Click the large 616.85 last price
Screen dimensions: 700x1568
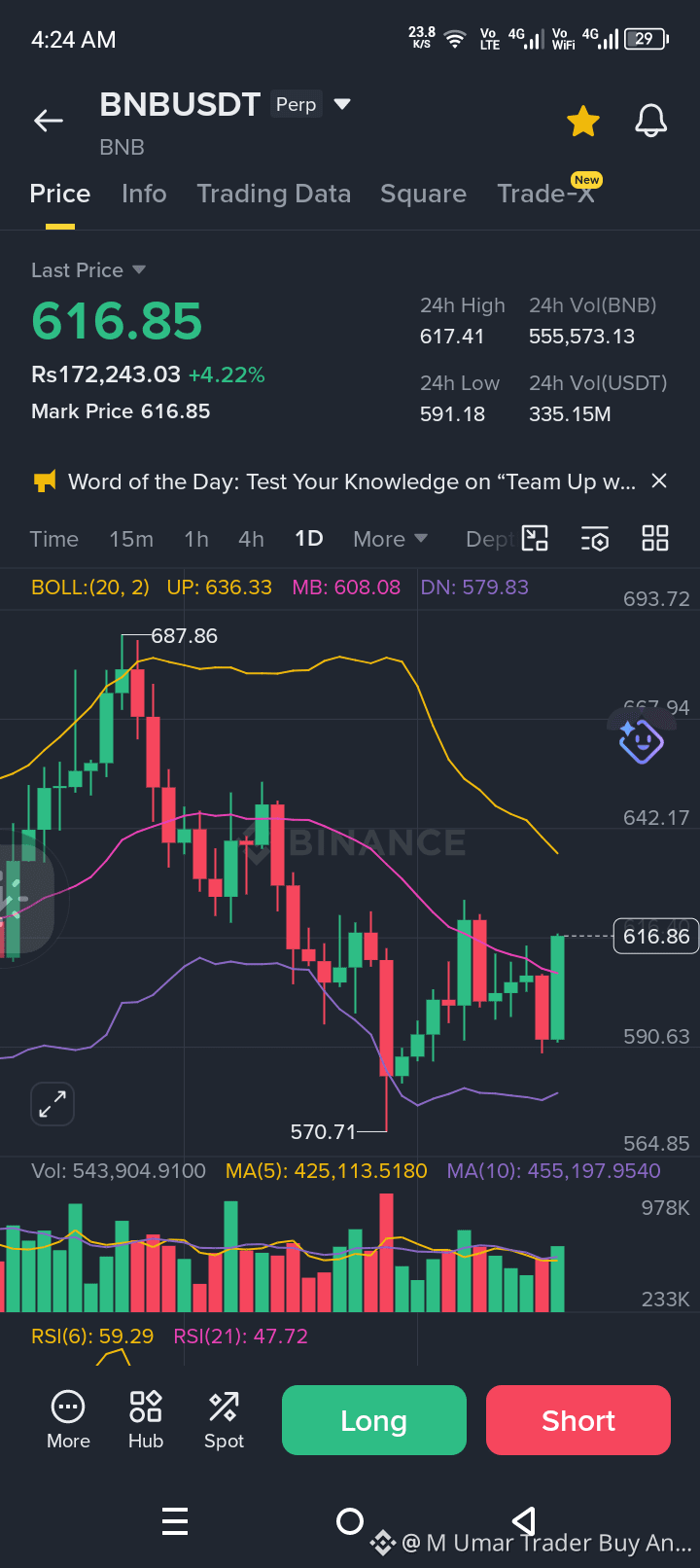117,321
